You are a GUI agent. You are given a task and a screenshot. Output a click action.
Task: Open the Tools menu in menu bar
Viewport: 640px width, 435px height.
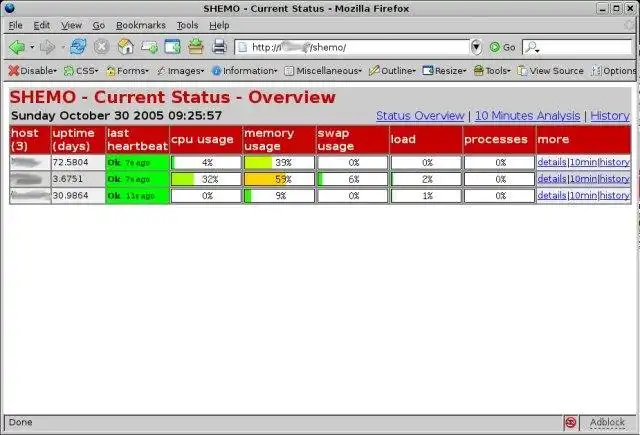click(187, 25)
